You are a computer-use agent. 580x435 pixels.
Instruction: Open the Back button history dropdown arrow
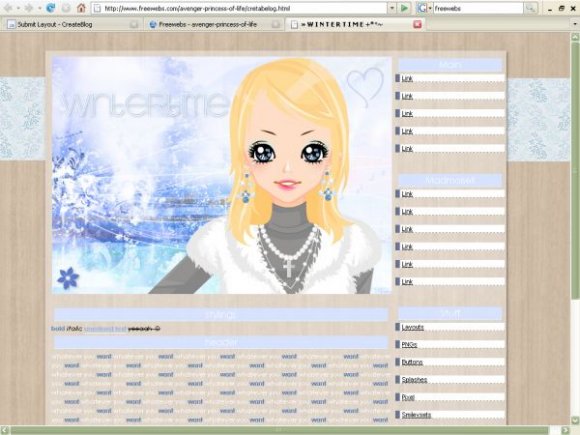[x=18, y=8]
